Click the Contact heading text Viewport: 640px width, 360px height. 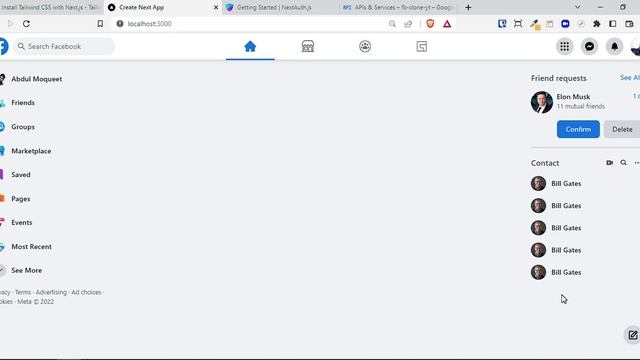click(x=545, y=163)
